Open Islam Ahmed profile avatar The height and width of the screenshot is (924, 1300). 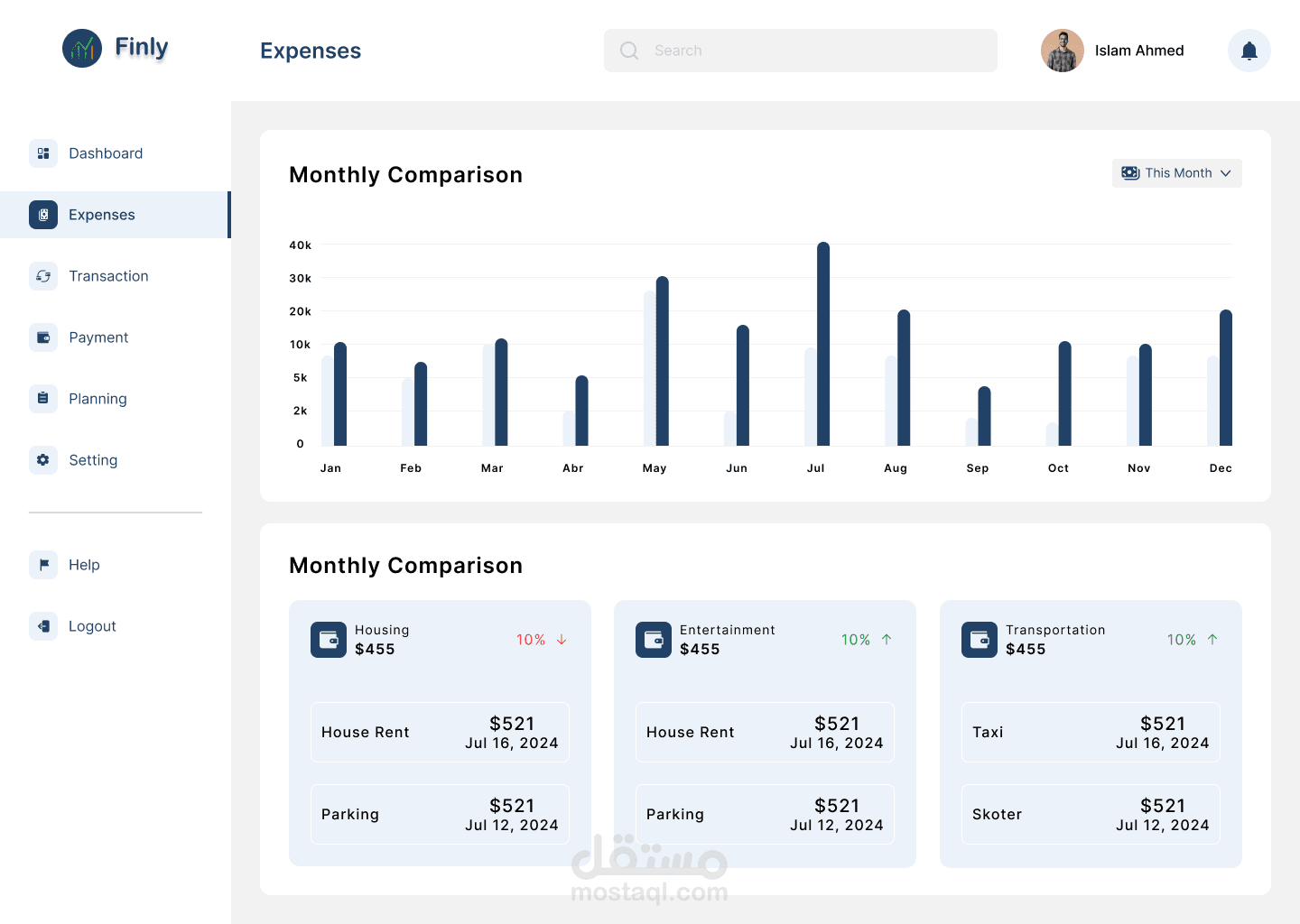coord(1063,51)
